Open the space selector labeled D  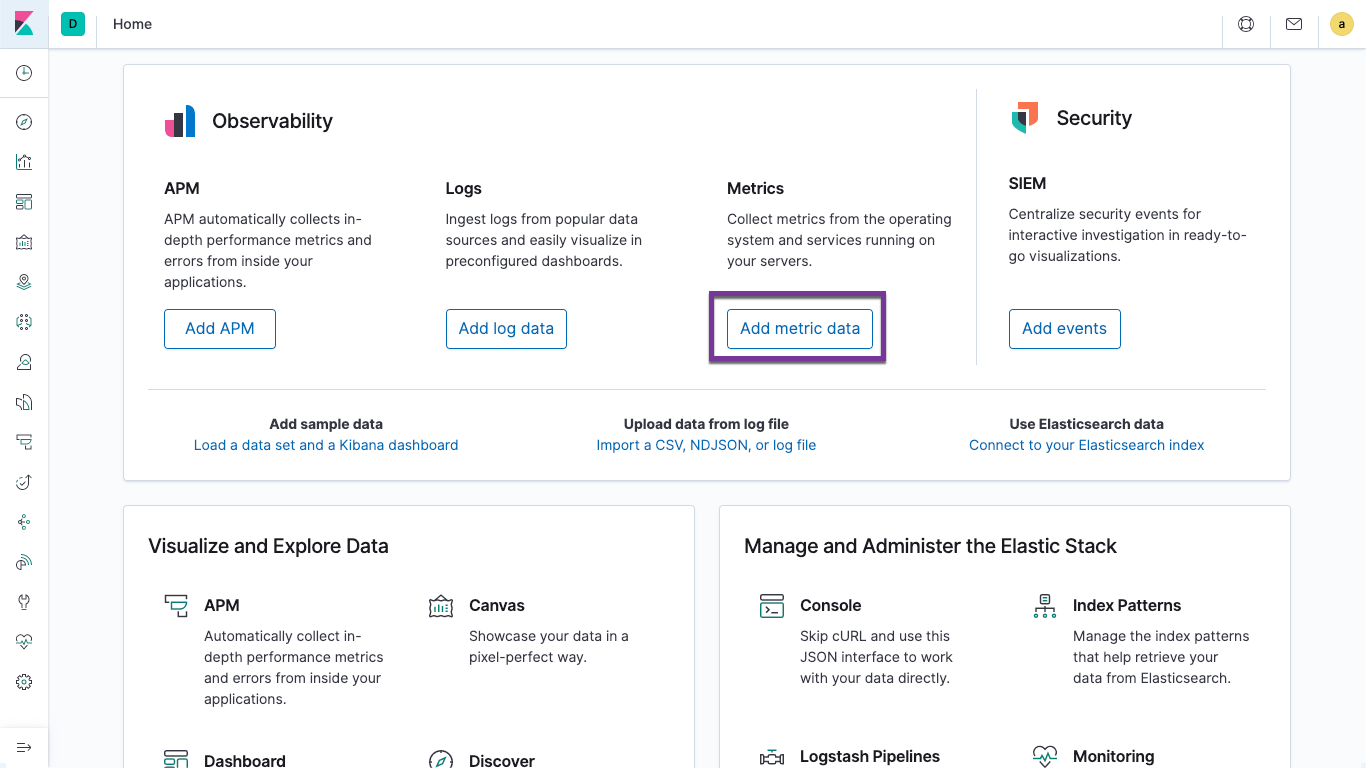point(73,24)
